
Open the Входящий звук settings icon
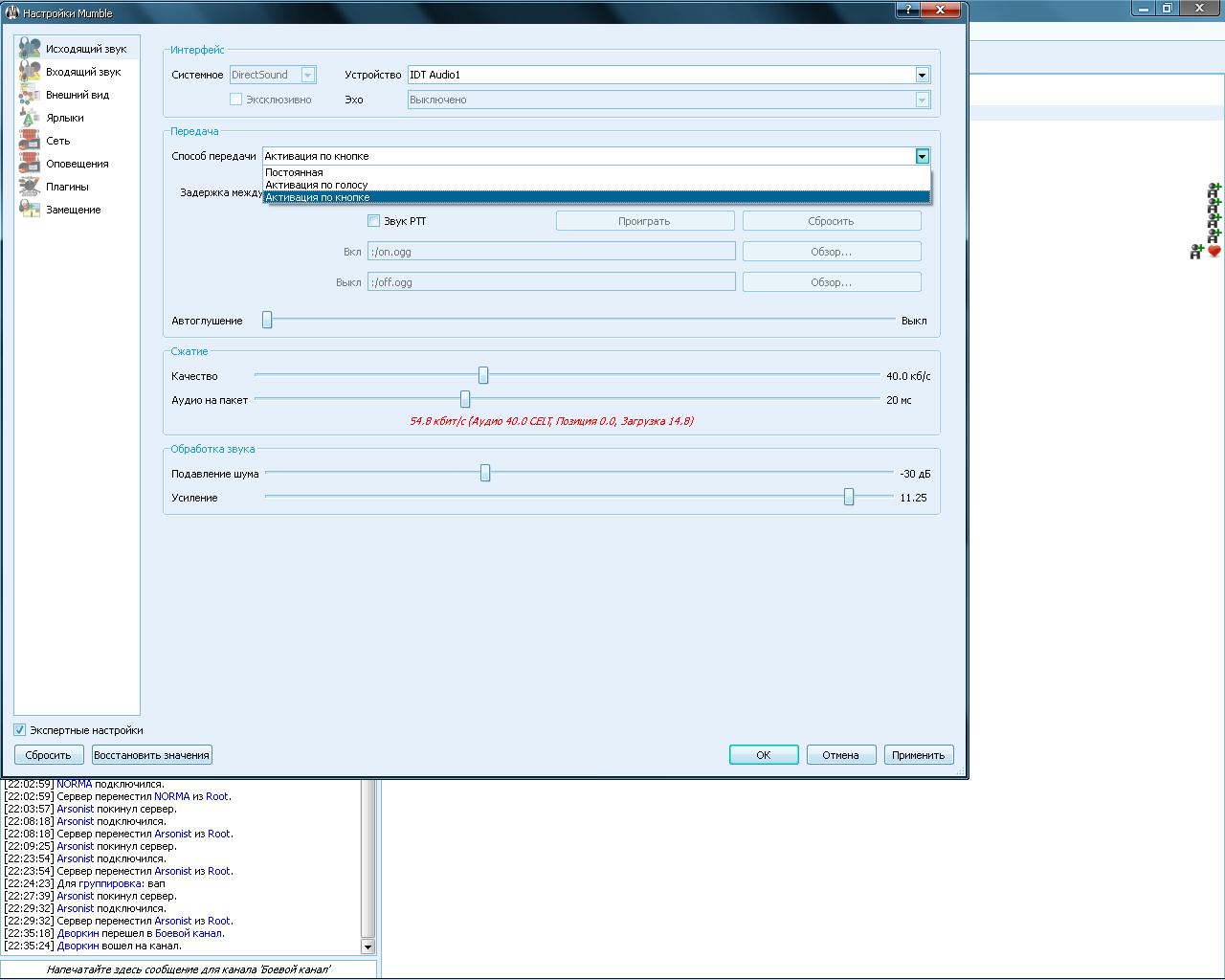pos(30,72)
